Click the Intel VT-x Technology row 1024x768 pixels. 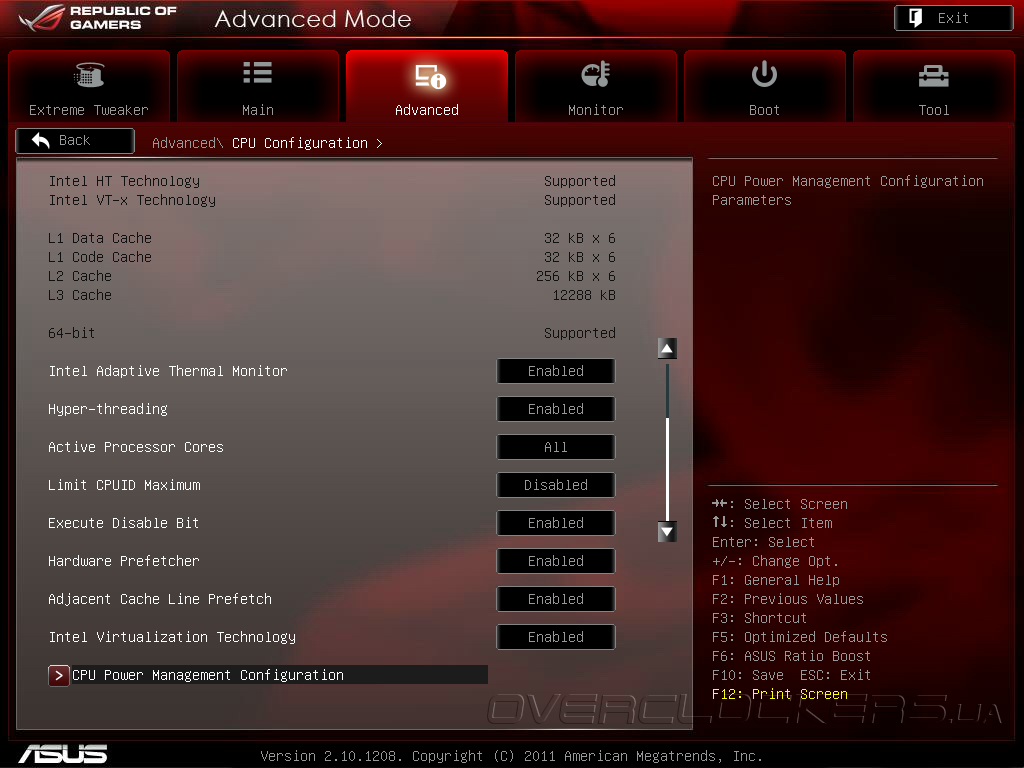(332, 200)
